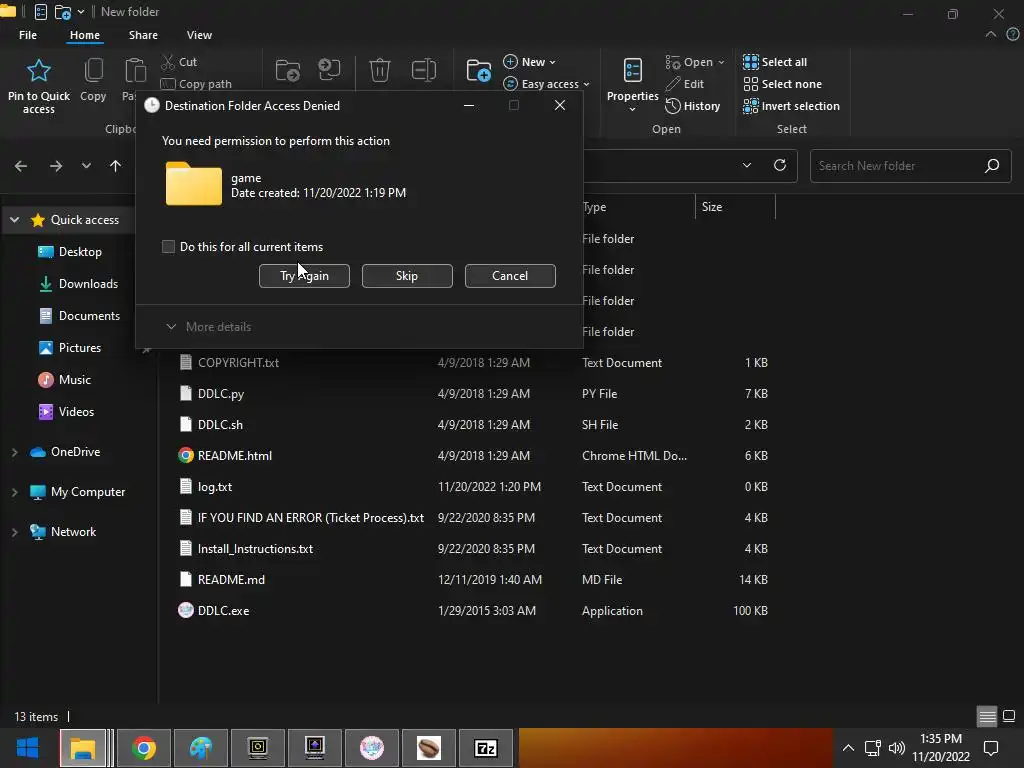This screenshot has height=768, width=1024.
Task: Switch to the Share ribbon tab
Action: 143,35
